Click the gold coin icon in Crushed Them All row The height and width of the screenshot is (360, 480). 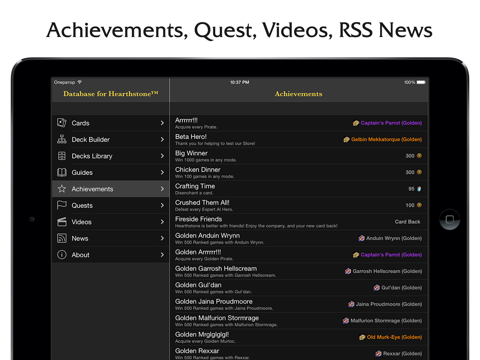pos(419,205)
